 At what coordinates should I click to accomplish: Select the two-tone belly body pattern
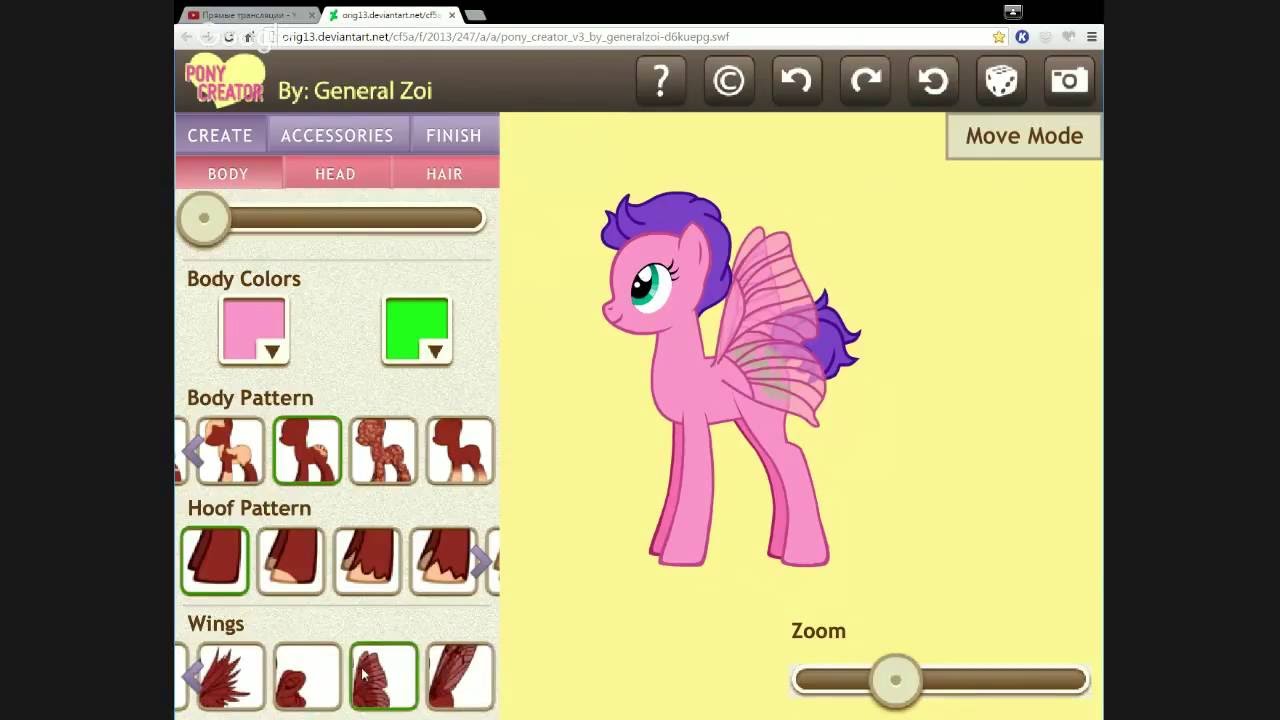point(231,451)
